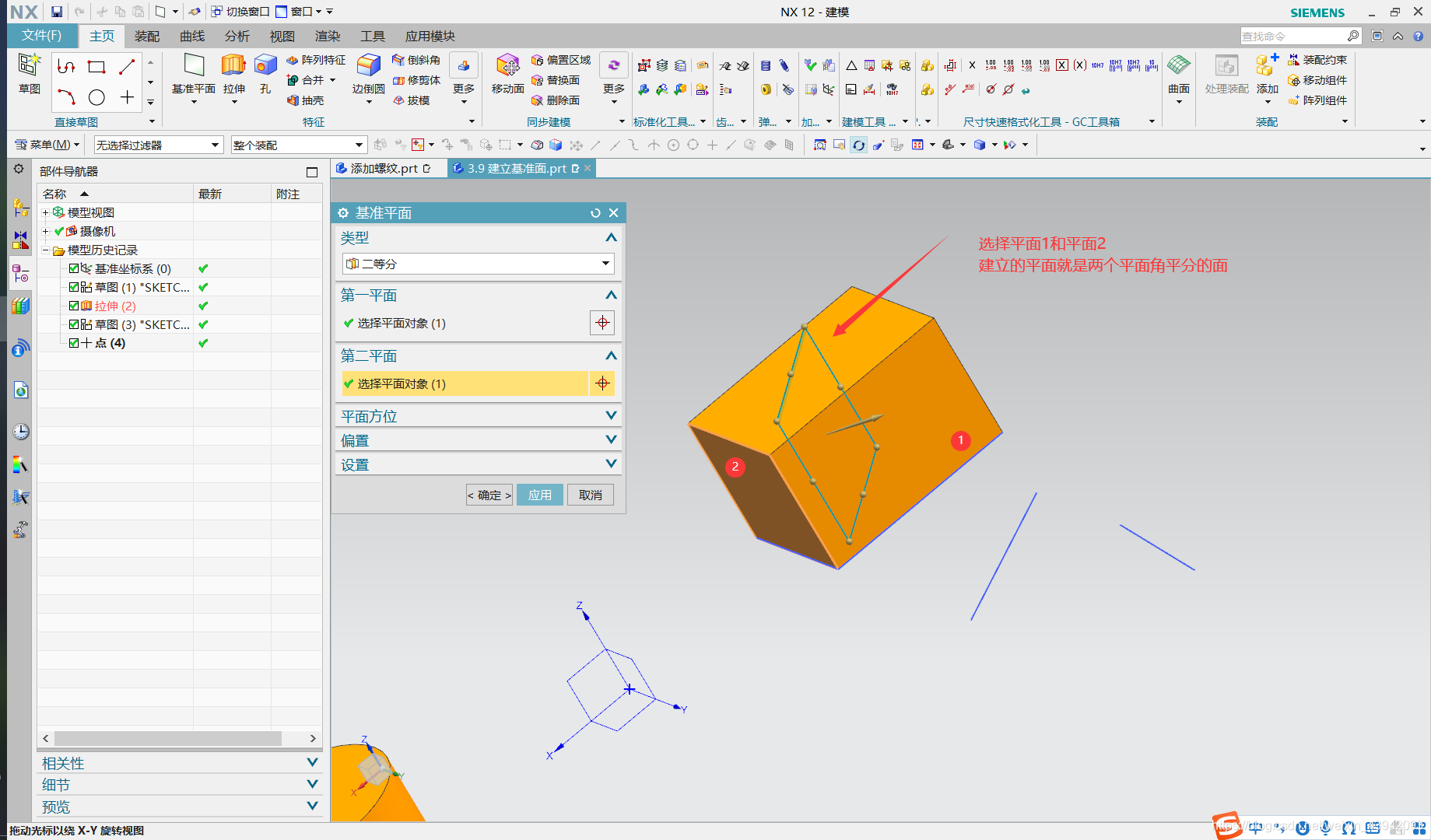Screen dimensions: 1431x840
Task: Click the 确定 button
Action: pyautogui.click(x=489, y=495)
